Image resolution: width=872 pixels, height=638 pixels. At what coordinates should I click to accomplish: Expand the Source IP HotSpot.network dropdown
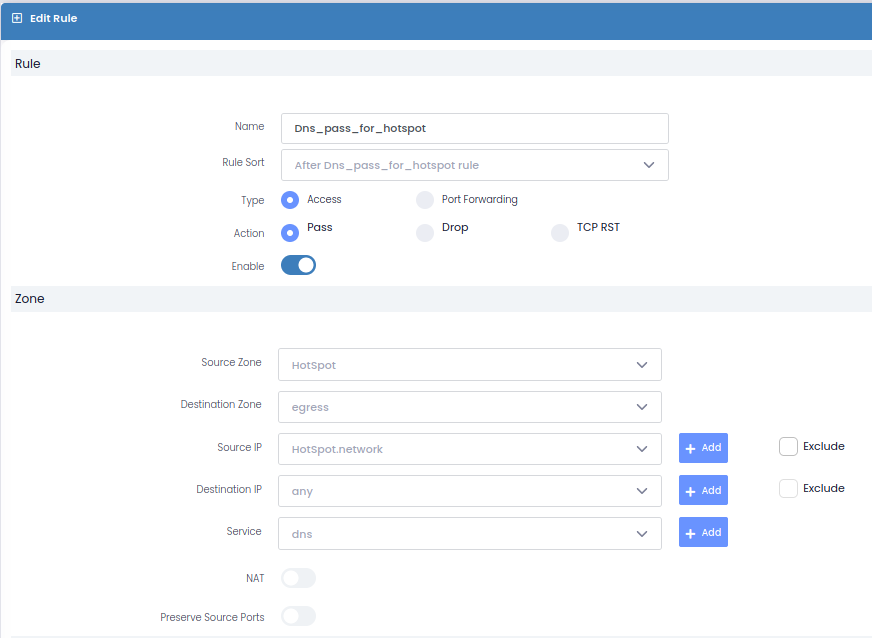(x=469, y=449)
